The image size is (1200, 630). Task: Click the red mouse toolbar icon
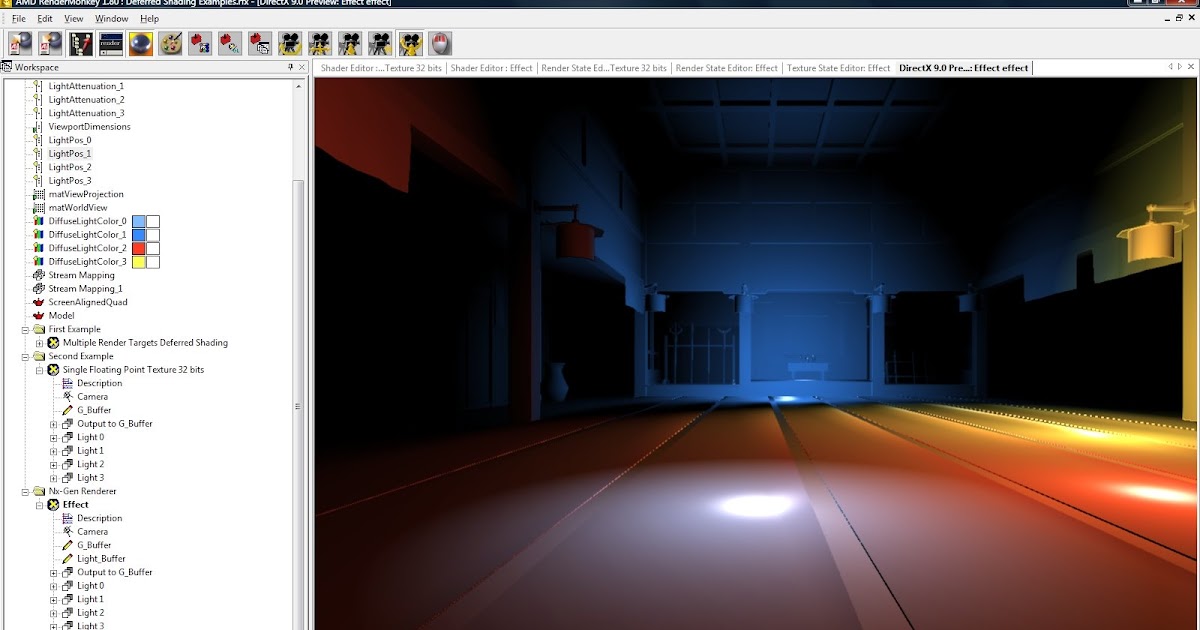click(440, 43)
